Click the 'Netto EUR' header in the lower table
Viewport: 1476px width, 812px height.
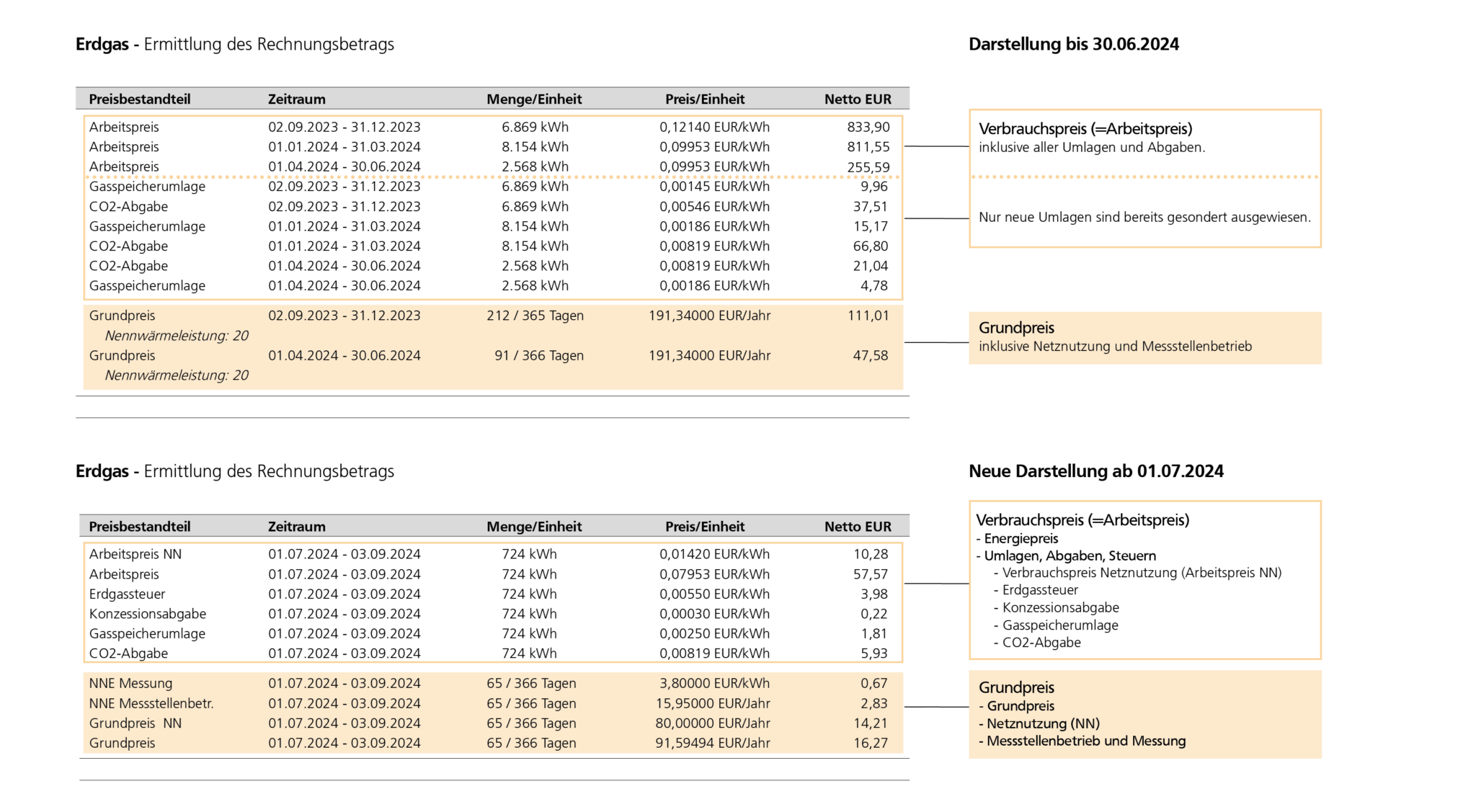coord(857,527)
